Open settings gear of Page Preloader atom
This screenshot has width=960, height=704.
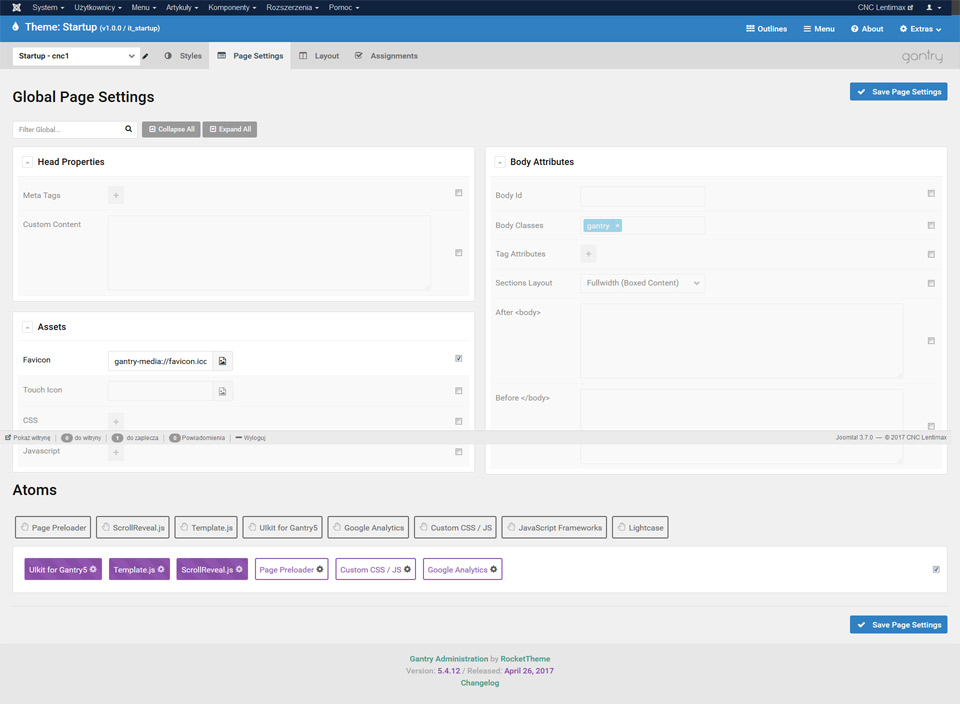click(x=320, y=569)
